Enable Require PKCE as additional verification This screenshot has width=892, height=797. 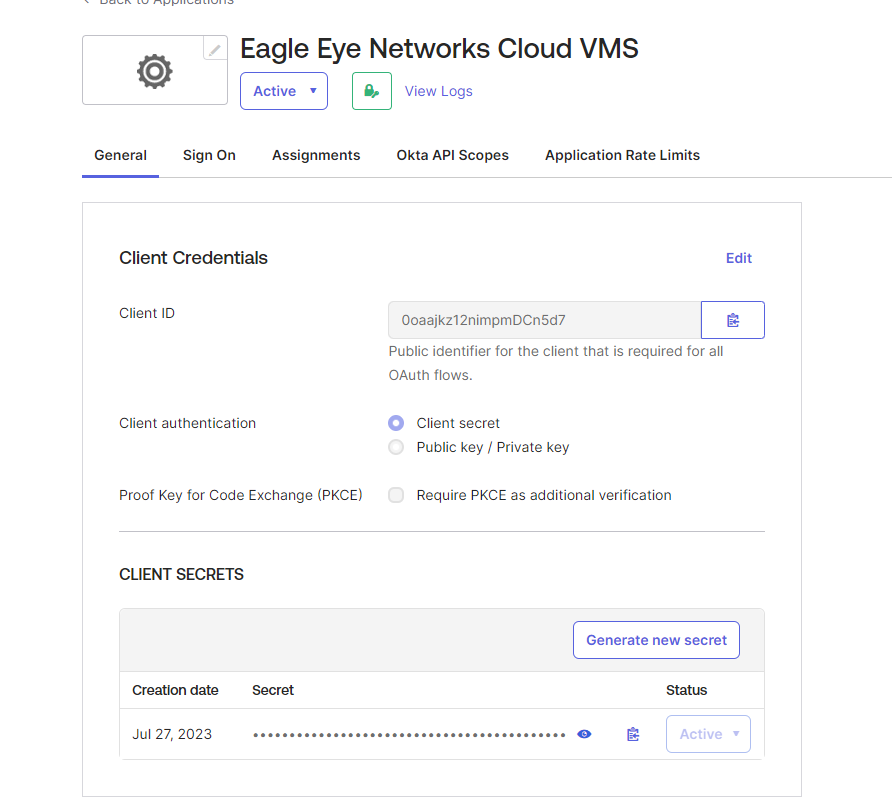(396, 495)
